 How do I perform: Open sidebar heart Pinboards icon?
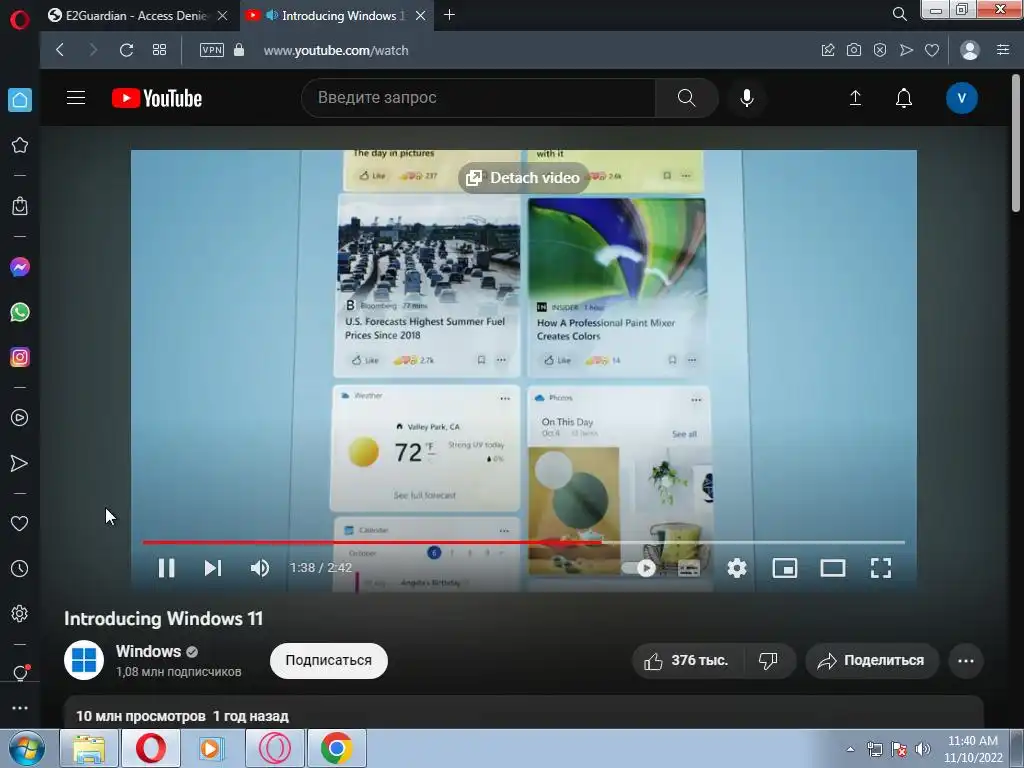pyautogui.click(x=20, y=524)
